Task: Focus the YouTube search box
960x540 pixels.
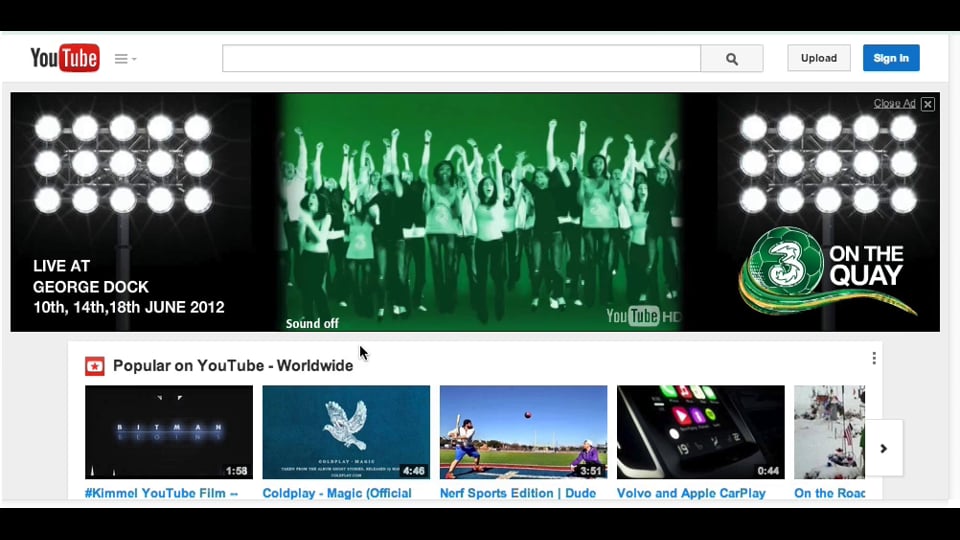Action: [461, 58]
